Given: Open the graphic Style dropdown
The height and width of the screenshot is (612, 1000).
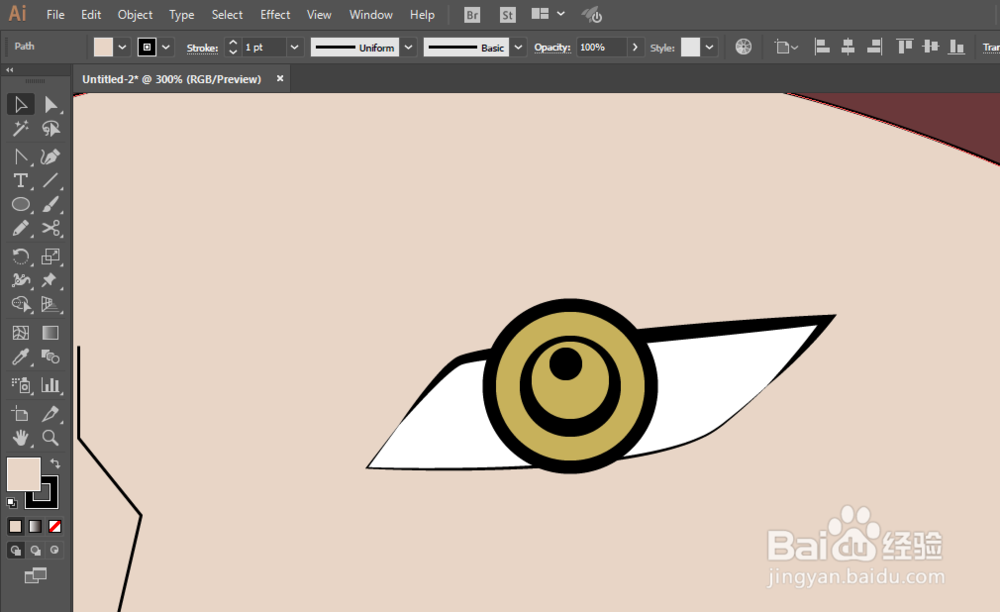Looking at the screenshot, I should (709, 47).
